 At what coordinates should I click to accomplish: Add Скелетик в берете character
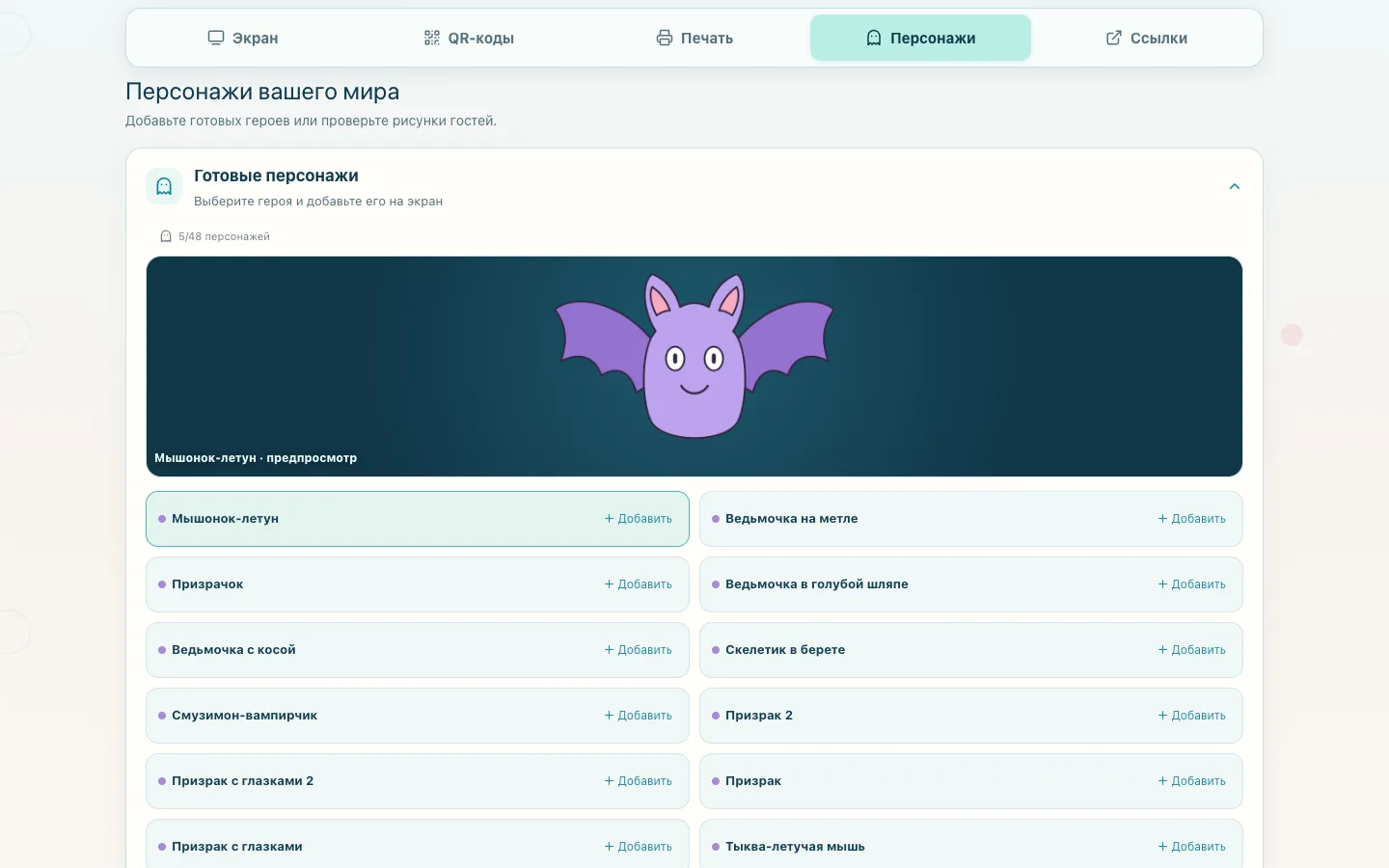pyautogui.click(x=1192, y=650)
